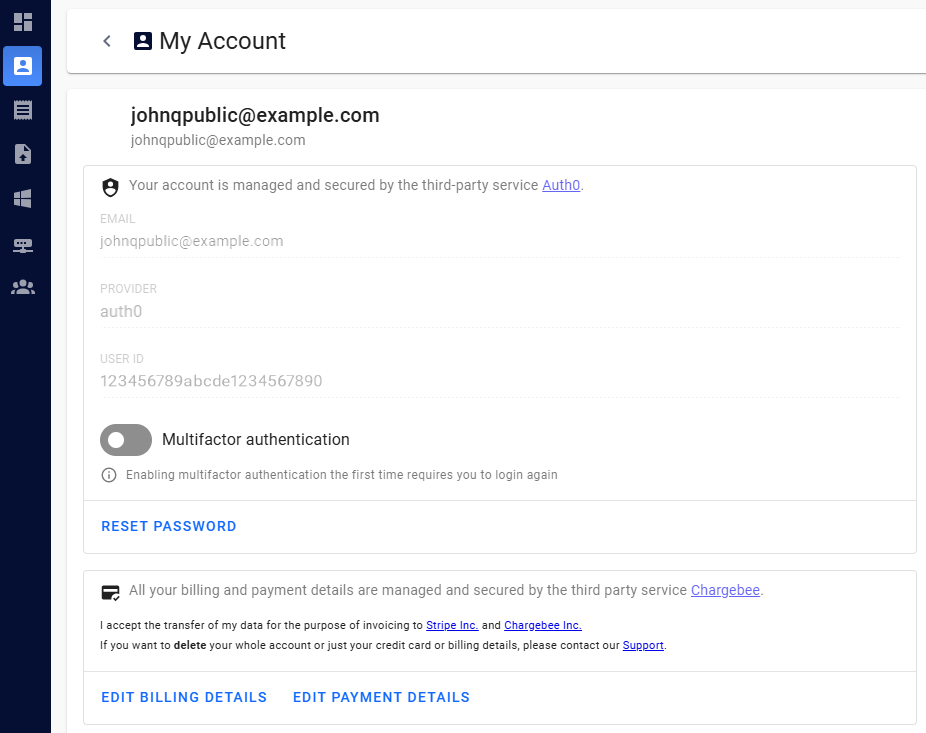This screenshot has width=926, height=733.
Task: Open Edit Billing Details
Action: [184, 697]
